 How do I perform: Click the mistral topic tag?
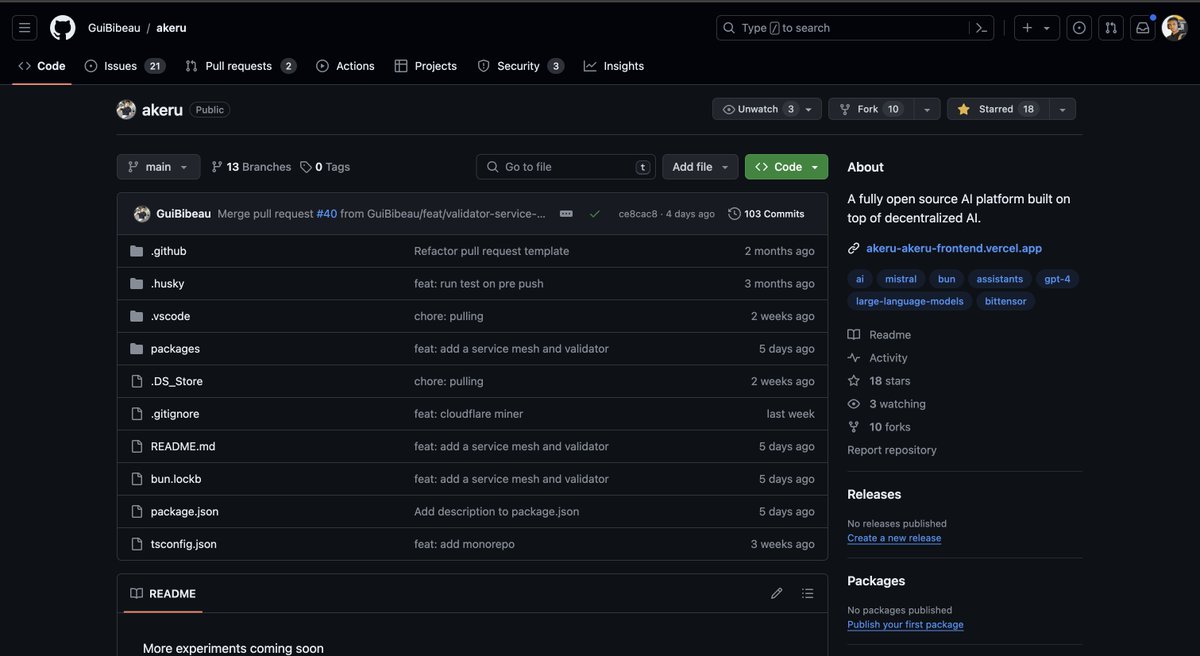tap(901, 279)
